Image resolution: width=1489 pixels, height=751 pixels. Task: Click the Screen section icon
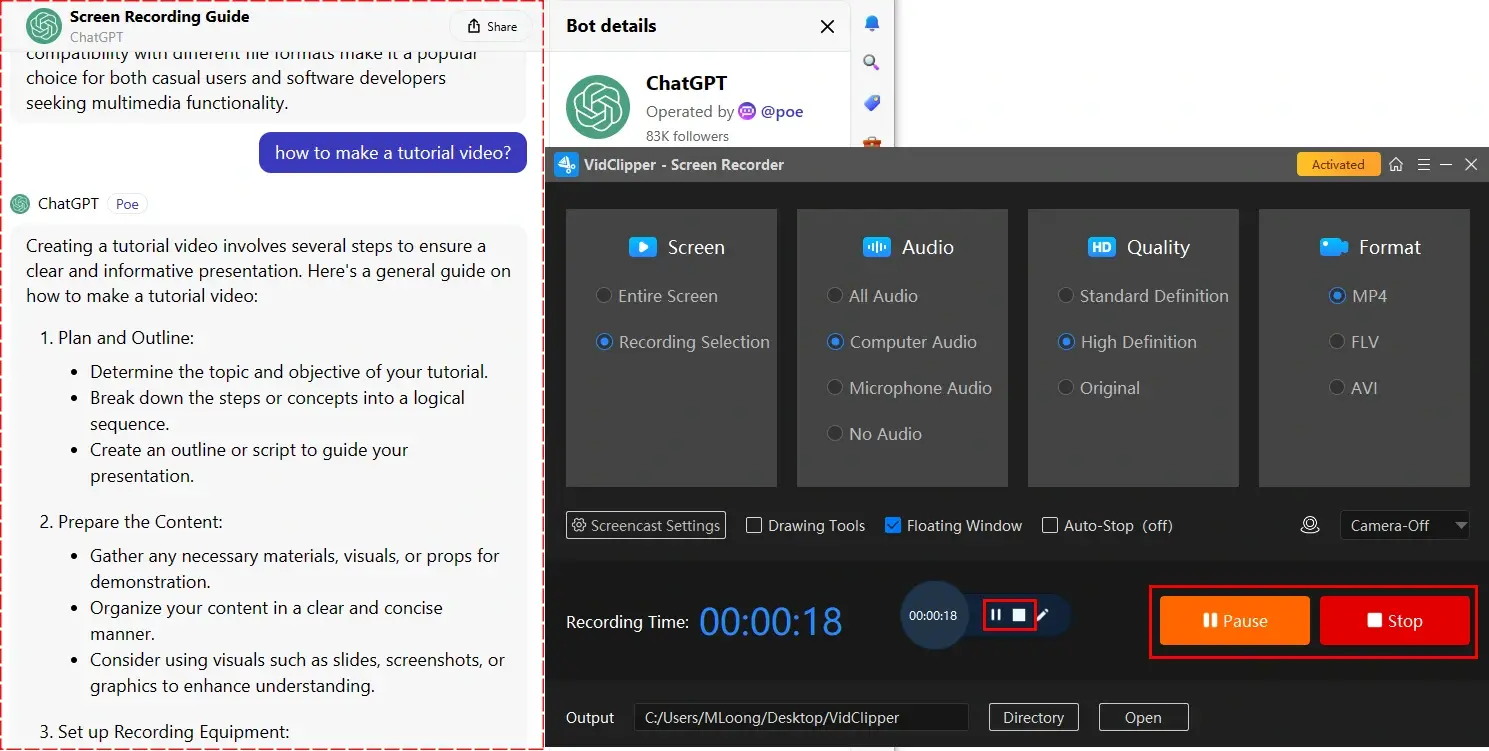[642, 247]
